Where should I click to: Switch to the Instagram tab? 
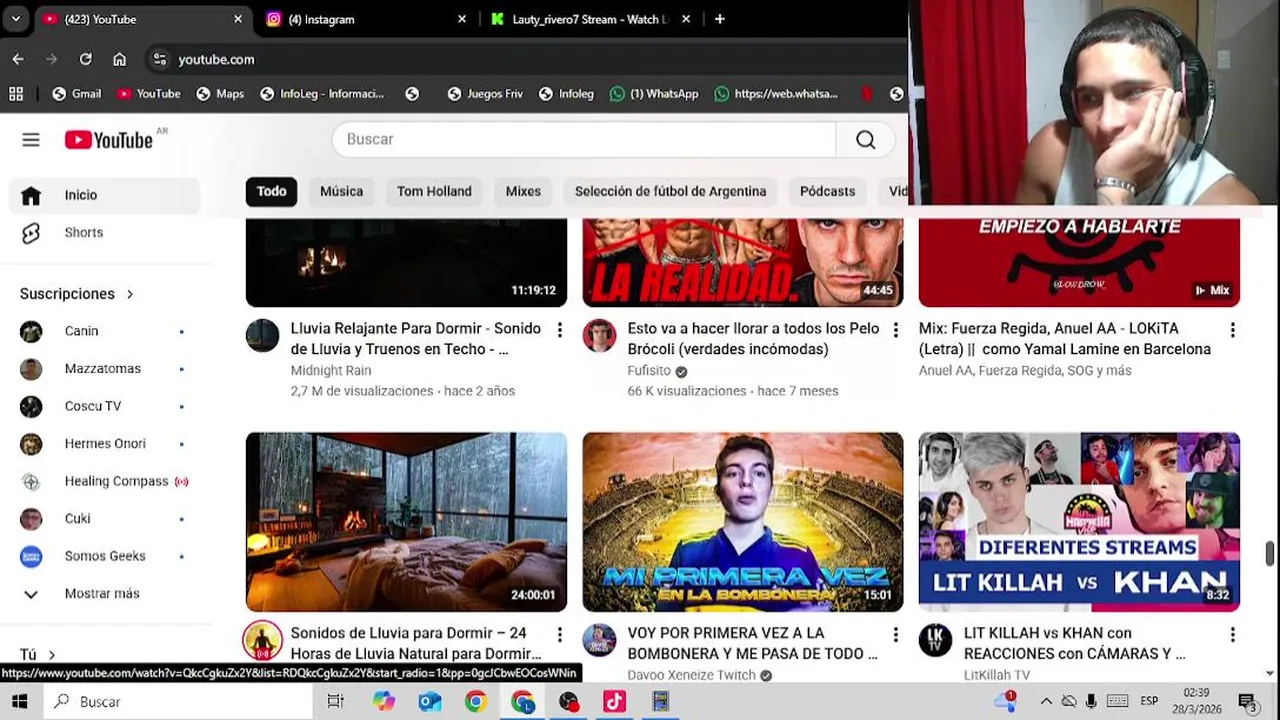tap(366, 19)
